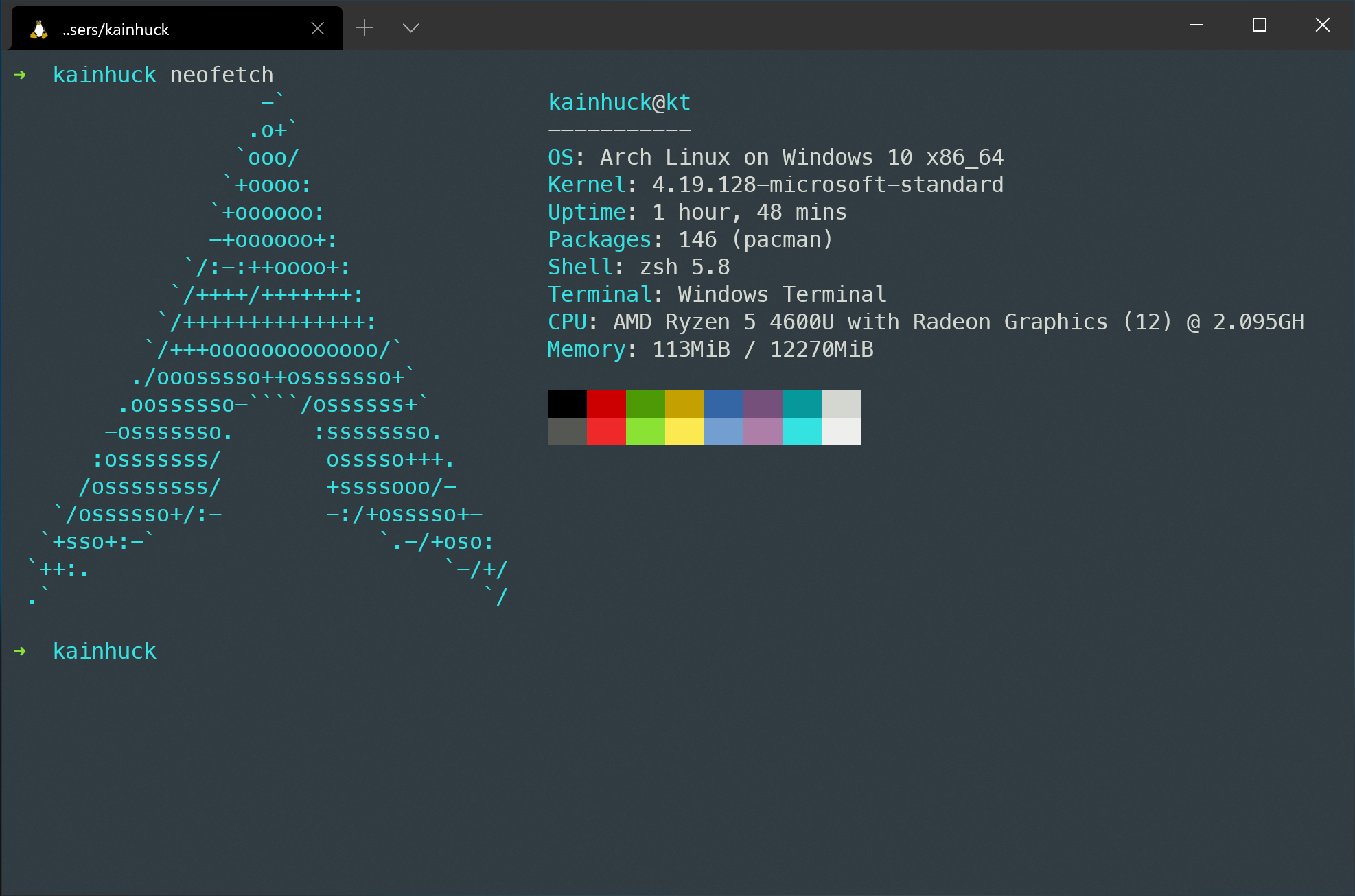Click the prompt arrow next to the cursor
Image resolution: width=1355 pixels, height=896 pixels.
click(x=19, y=650)
